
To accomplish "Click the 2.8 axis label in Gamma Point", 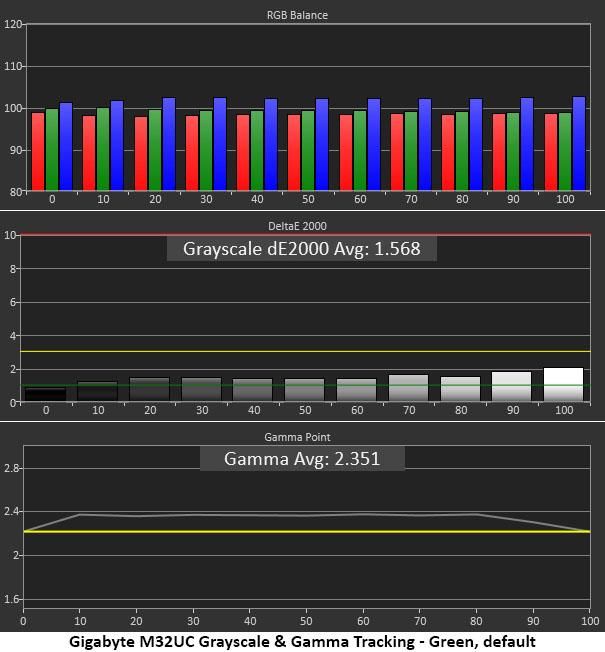I will click(x=12, y=468).
